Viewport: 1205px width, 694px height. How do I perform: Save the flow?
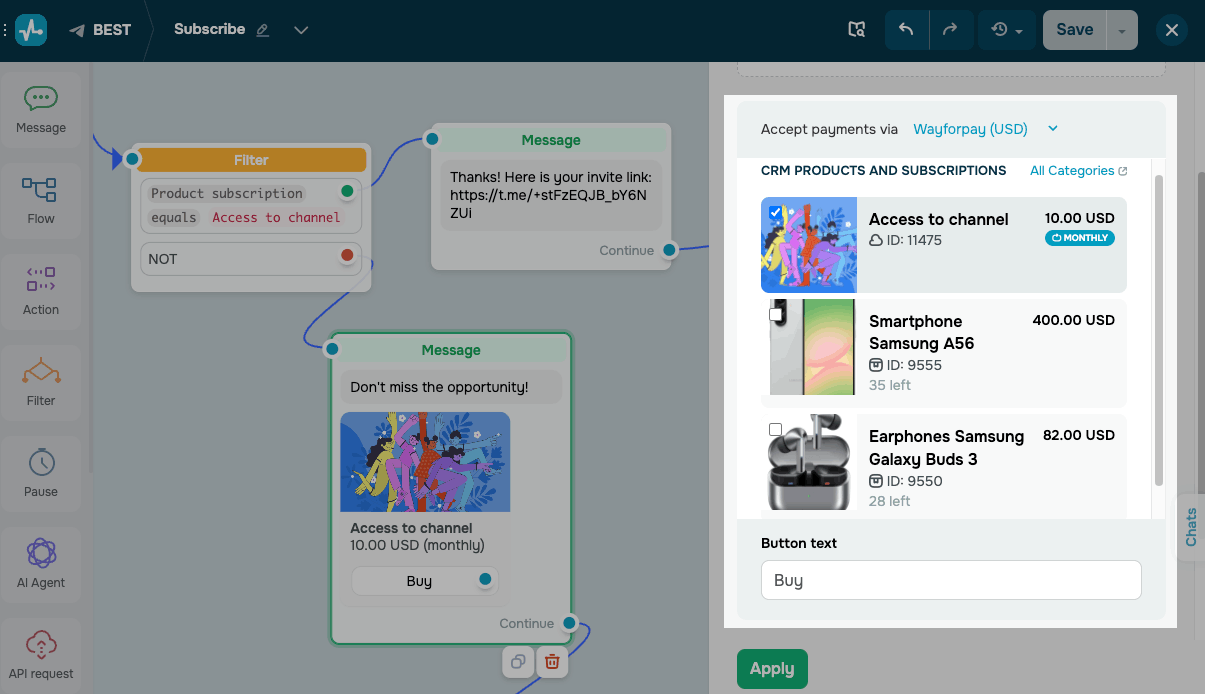[x=1075, y=30]
